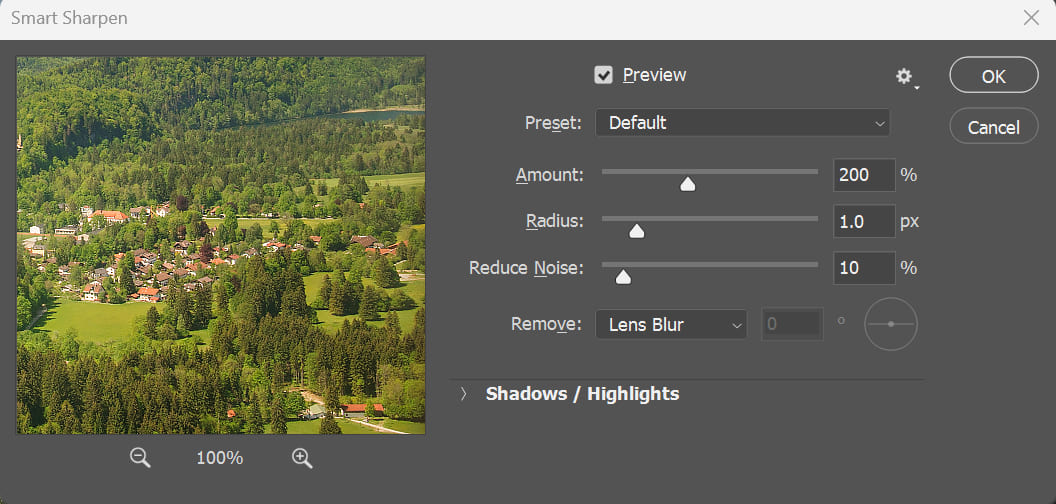
Task: Click the Reduce Noise slider handle
Action: pyautogui.click(x=624, y=277)
